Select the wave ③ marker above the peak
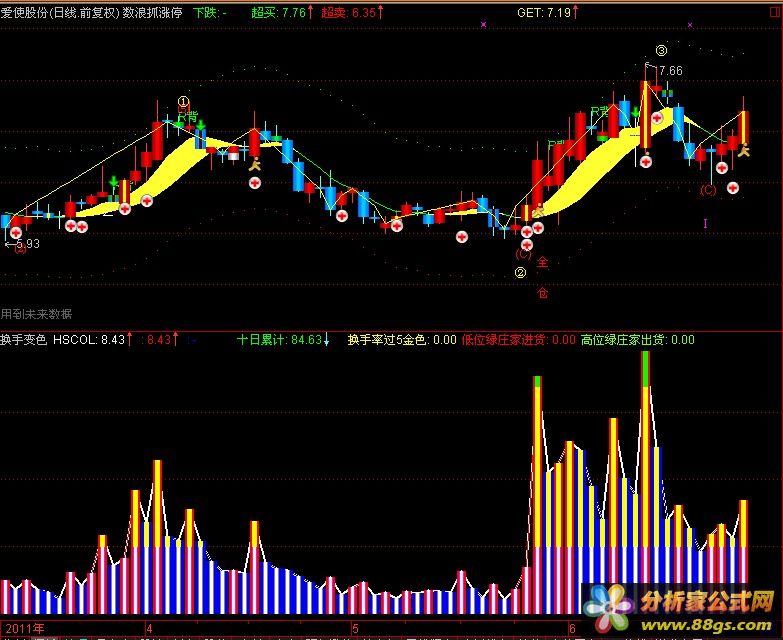 click(661, 50)
